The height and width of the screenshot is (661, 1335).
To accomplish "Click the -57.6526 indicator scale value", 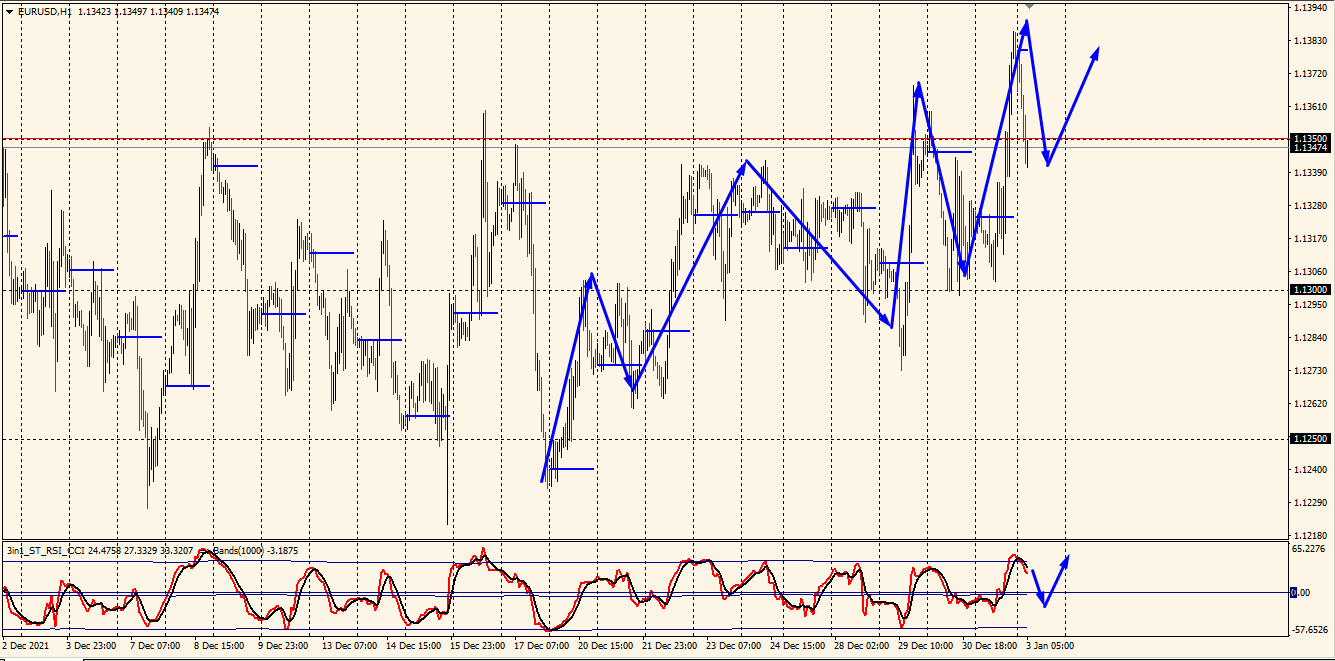I will (x=1310, y=631).
